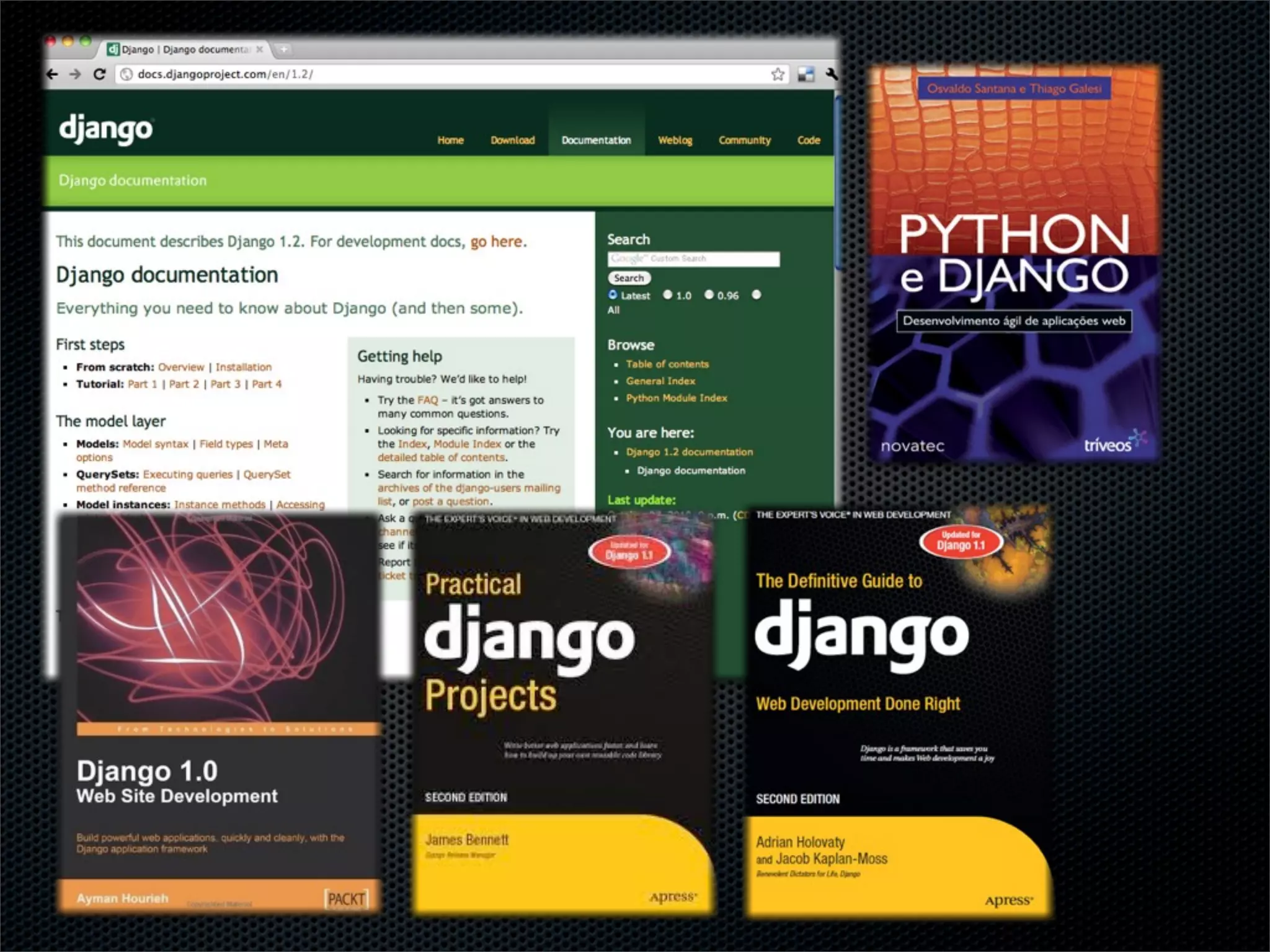Select the 1.0 version radio button
1270x952 pixels.
tap(667, 295)
